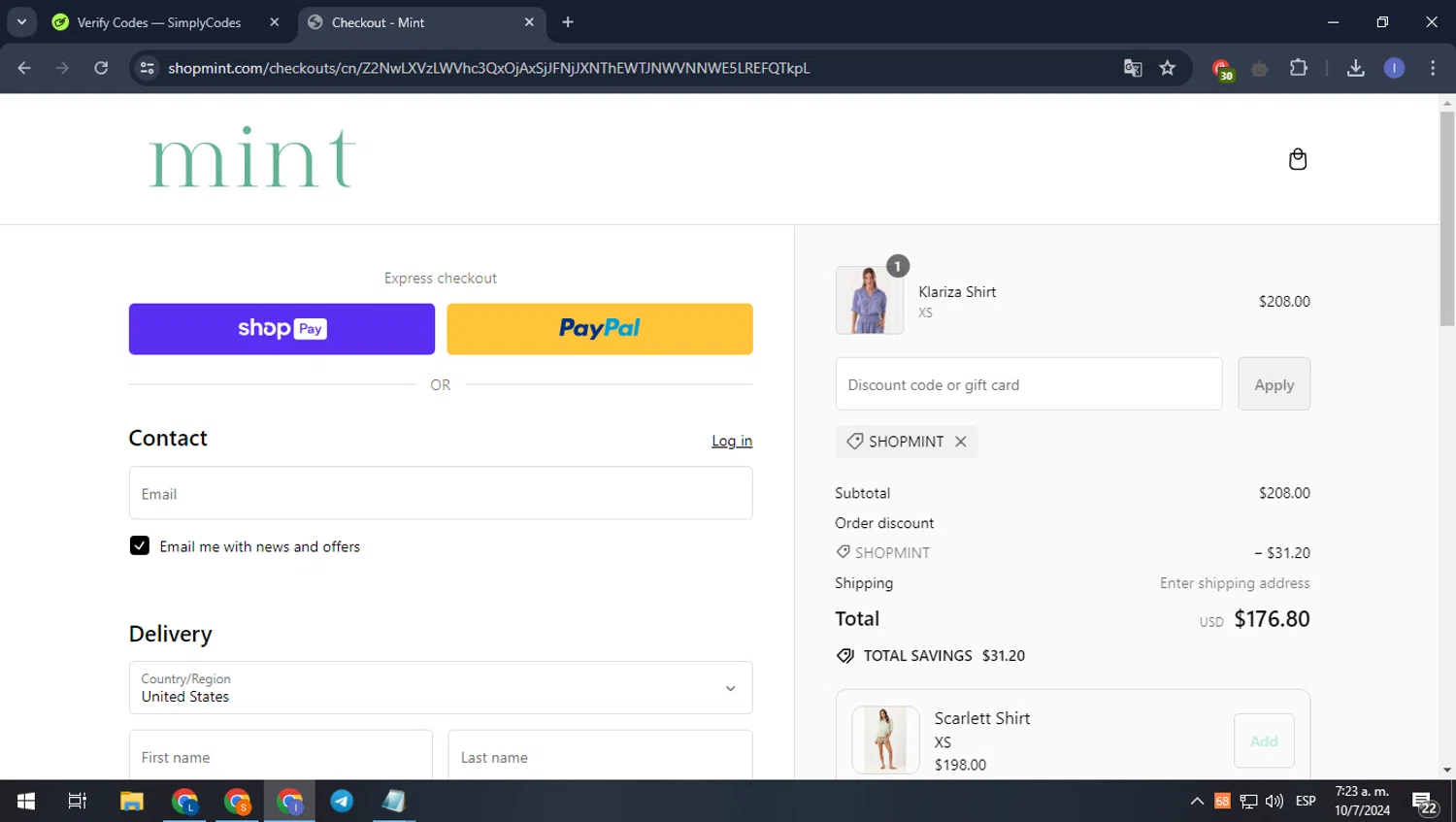The image size is (1456, 822).
Task: Expand the Country/Region dropdown
Action: (x=441, y=688)
